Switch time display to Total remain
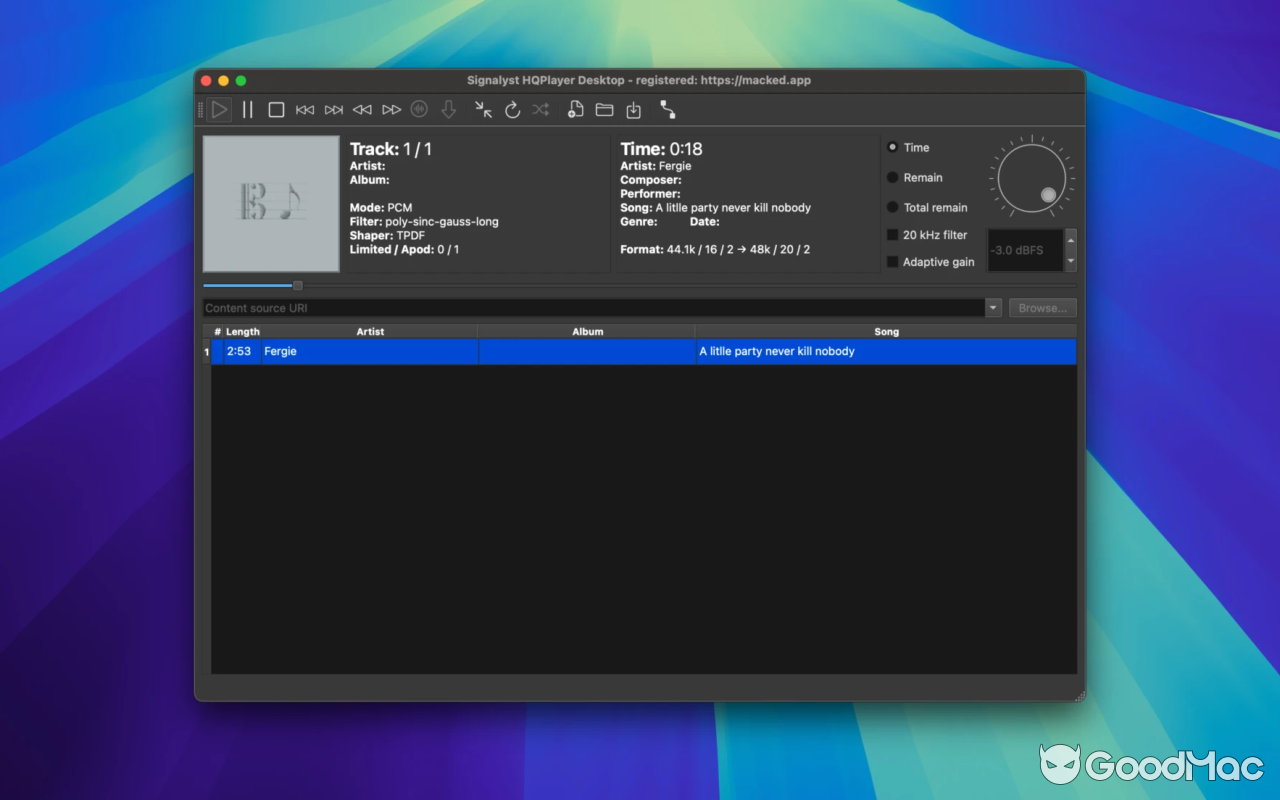 point(891,207)
